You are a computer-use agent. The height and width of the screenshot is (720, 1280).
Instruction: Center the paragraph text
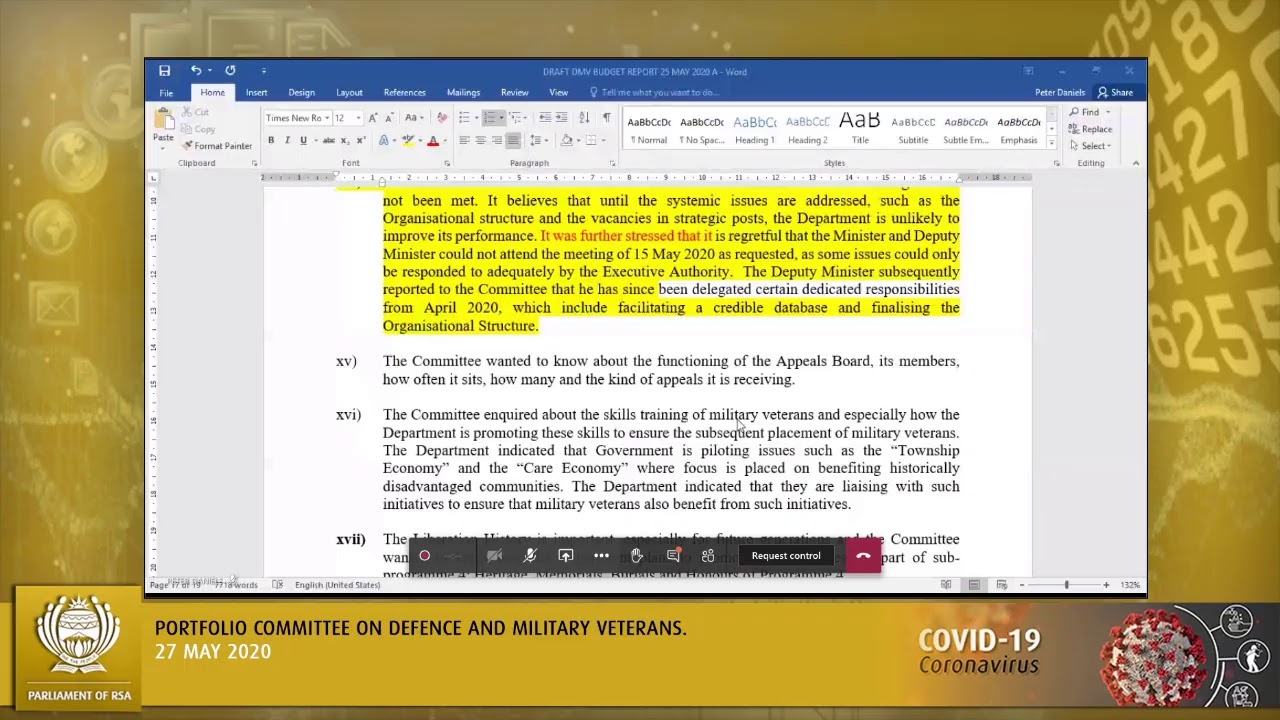[x=480, y=140]
